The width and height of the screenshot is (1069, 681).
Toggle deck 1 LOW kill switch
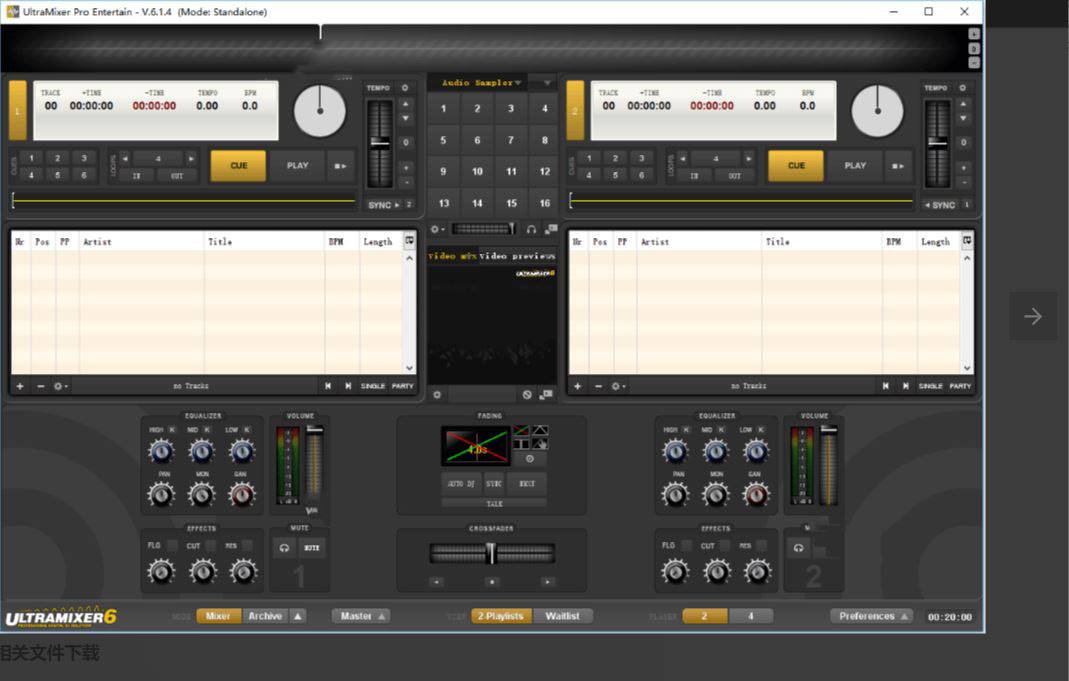pos(247,429)
